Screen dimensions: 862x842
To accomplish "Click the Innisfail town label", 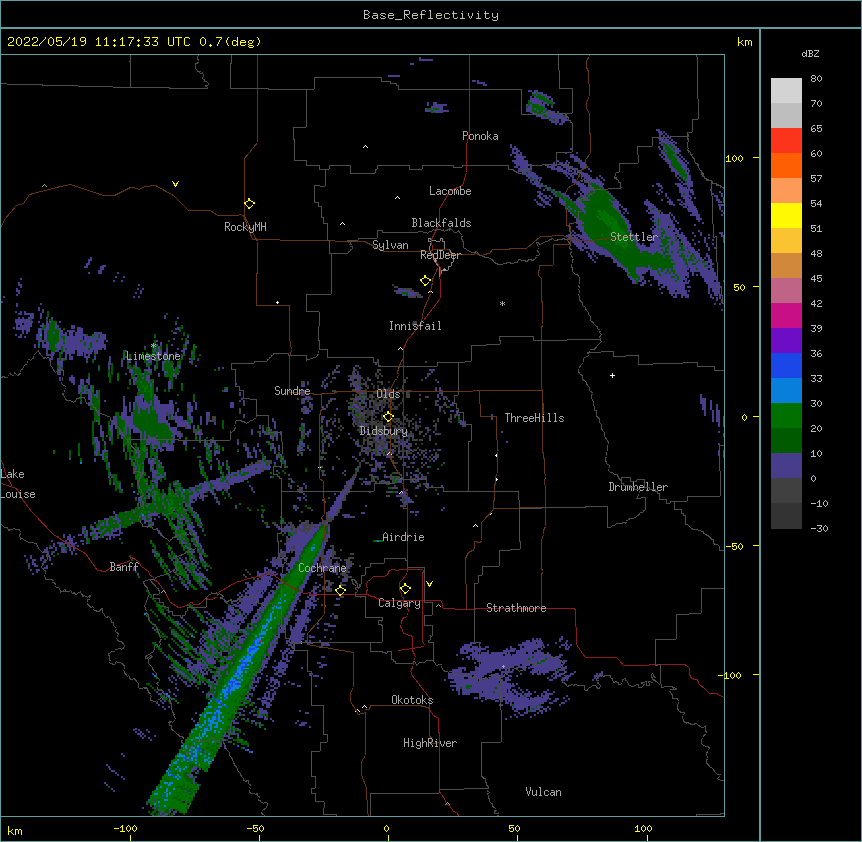I will click(415, 326).
